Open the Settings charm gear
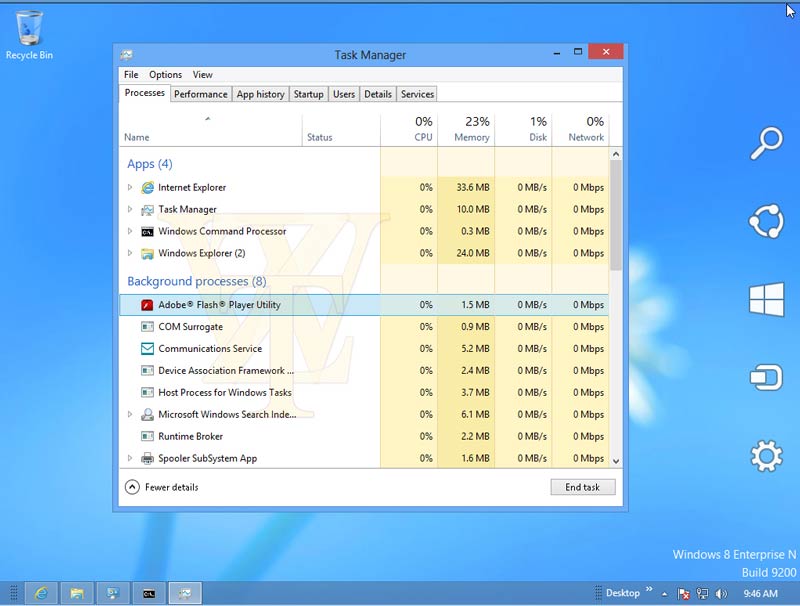The width and height of the screenshot is (800, 606). click(766, 457)
